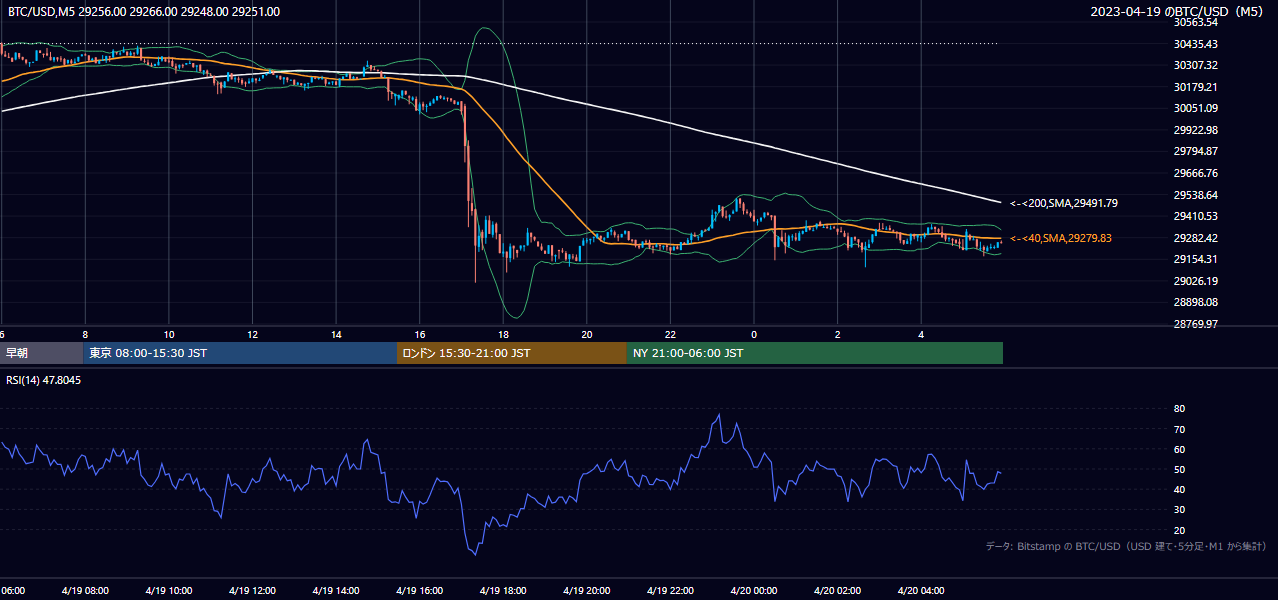The image size is (1278, 600).
Task: Click price axis value 30307.32
Action: (x=1196, y=65)
